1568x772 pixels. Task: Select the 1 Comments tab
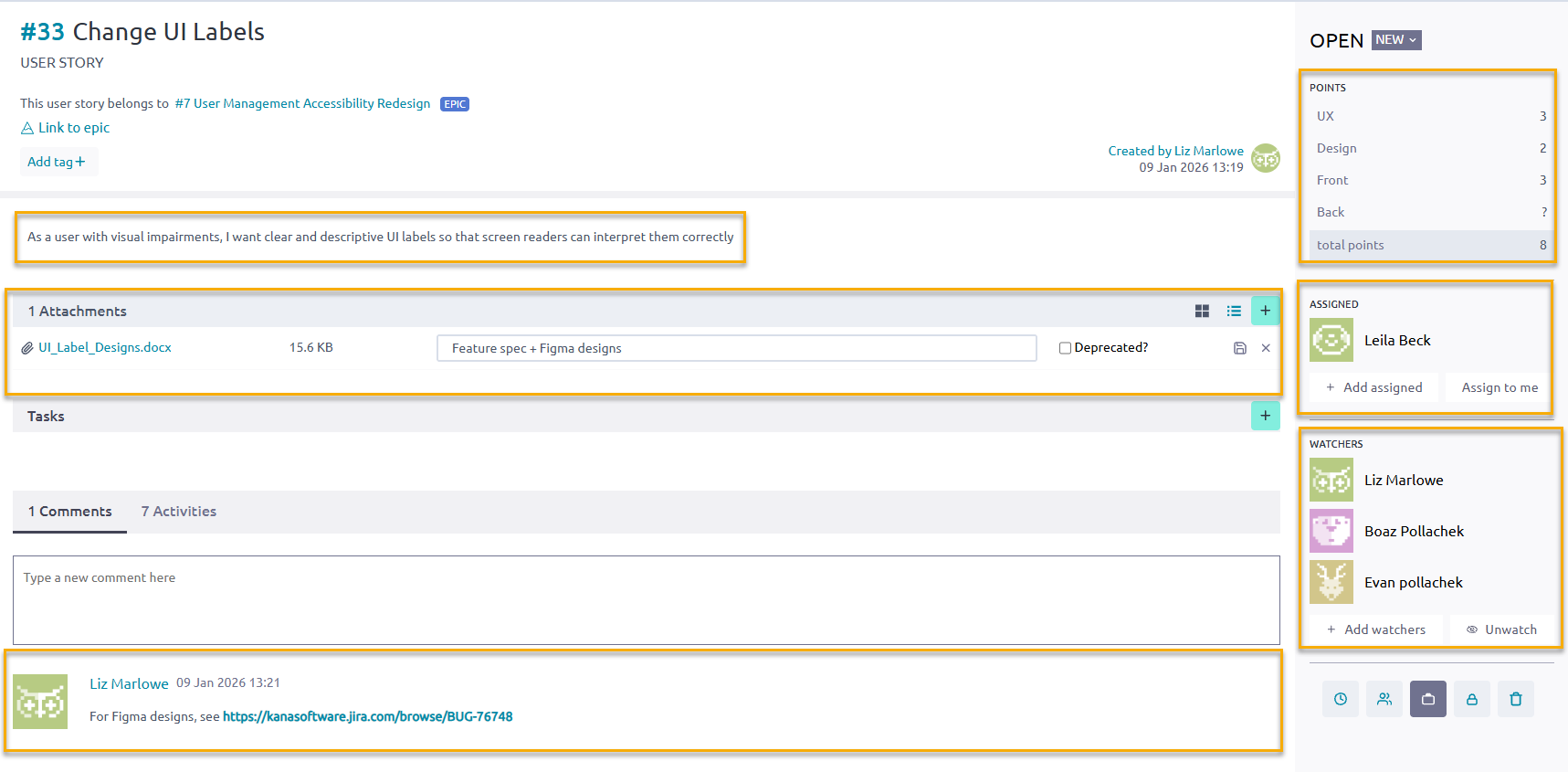point(70,512)
